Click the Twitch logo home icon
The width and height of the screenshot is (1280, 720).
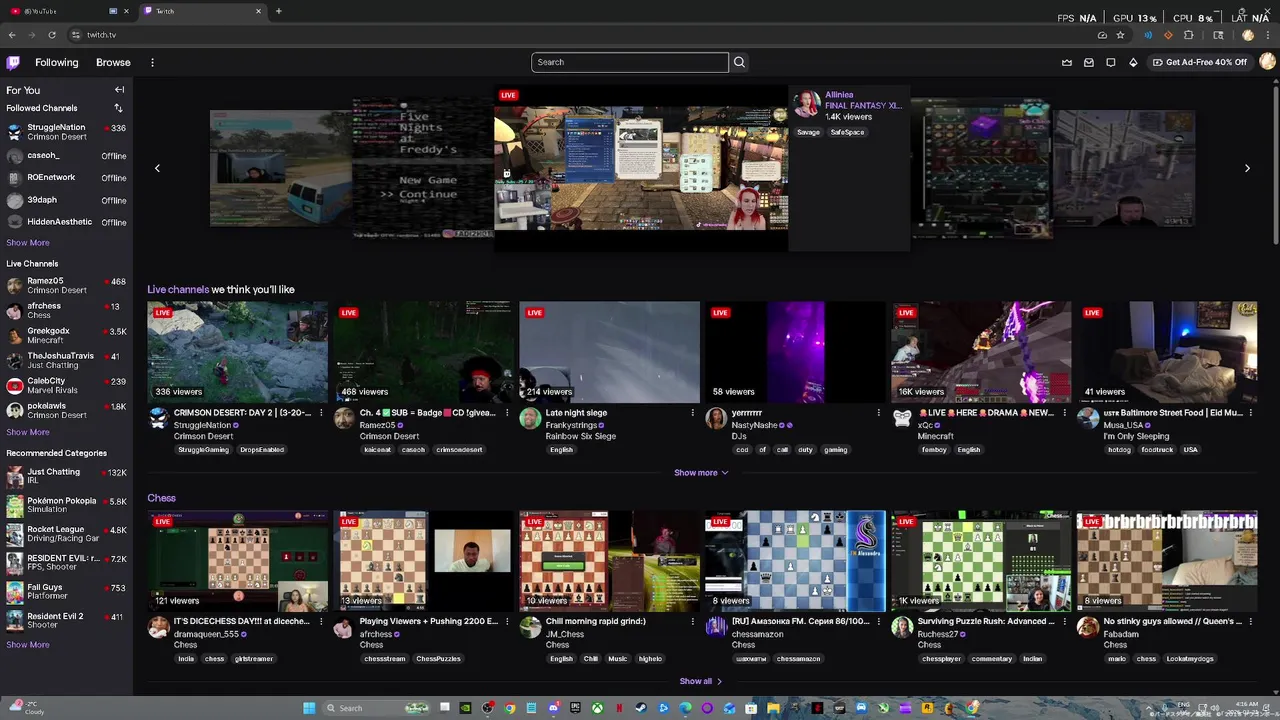13,62
